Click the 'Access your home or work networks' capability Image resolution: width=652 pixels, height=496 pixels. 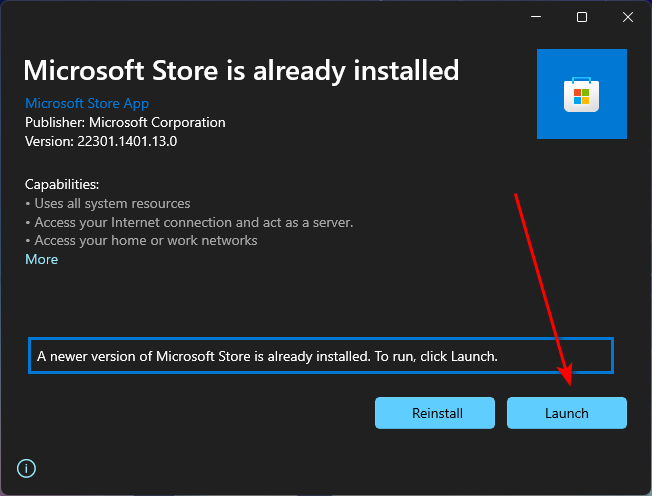pyautogui.click(x=146, y=240)
